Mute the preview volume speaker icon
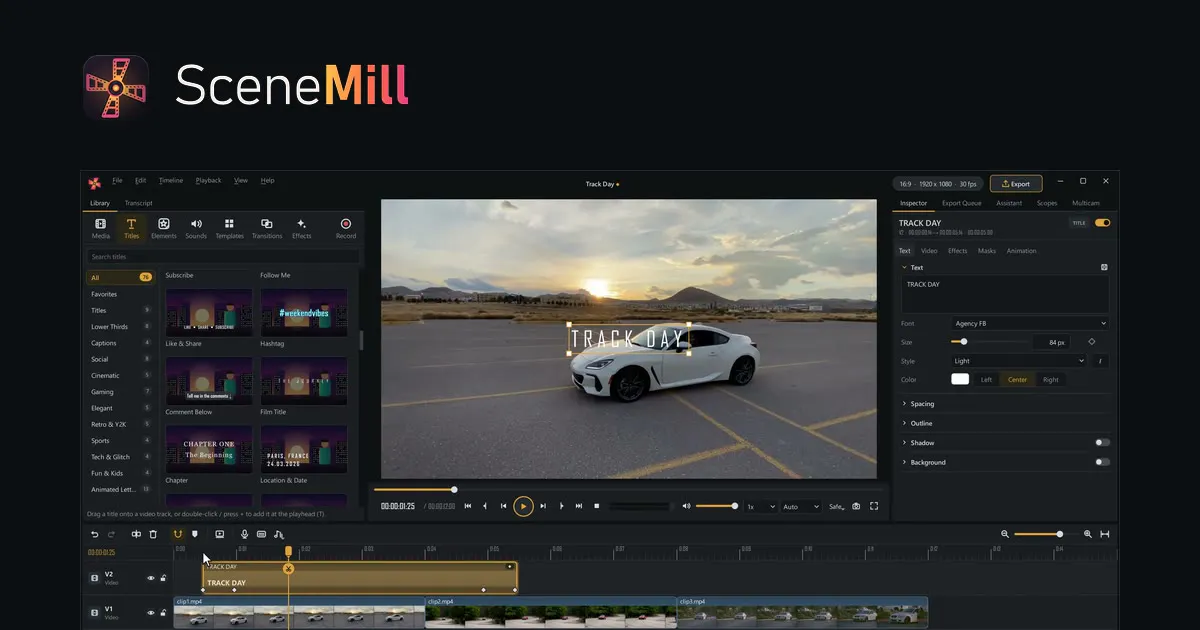This screenshot has height=630, width=1200. tap(686, 506)
